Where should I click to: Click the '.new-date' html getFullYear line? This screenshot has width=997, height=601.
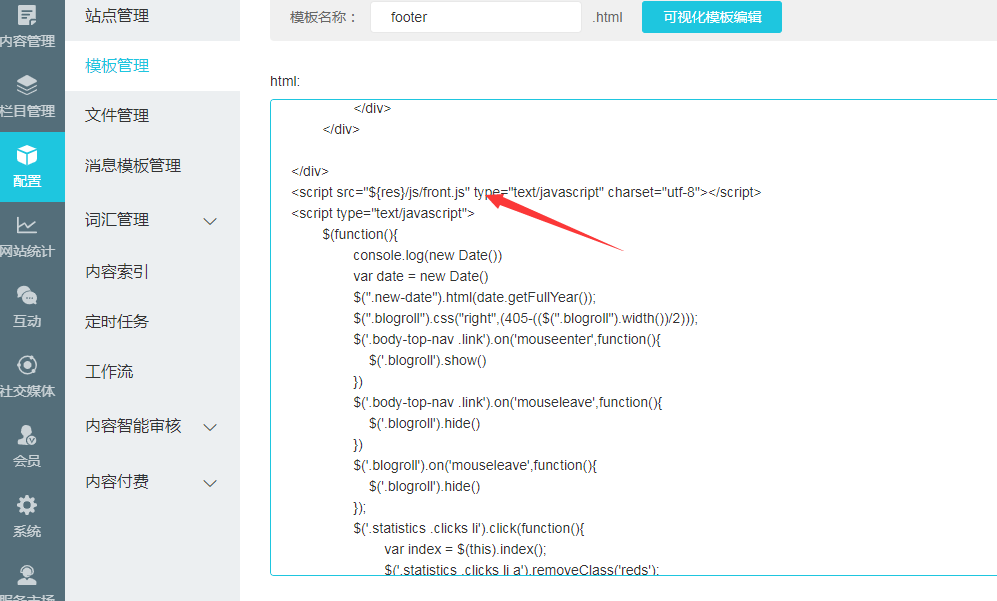474,297
